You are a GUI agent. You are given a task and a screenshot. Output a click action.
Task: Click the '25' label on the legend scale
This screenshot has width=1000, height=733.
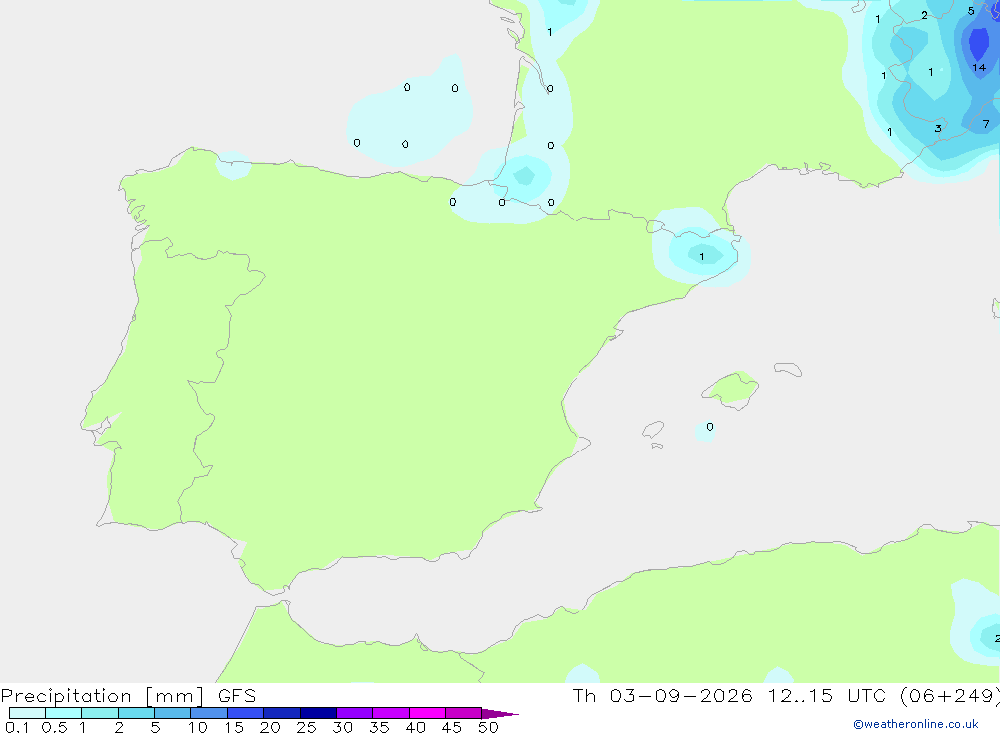pos(306,727)
